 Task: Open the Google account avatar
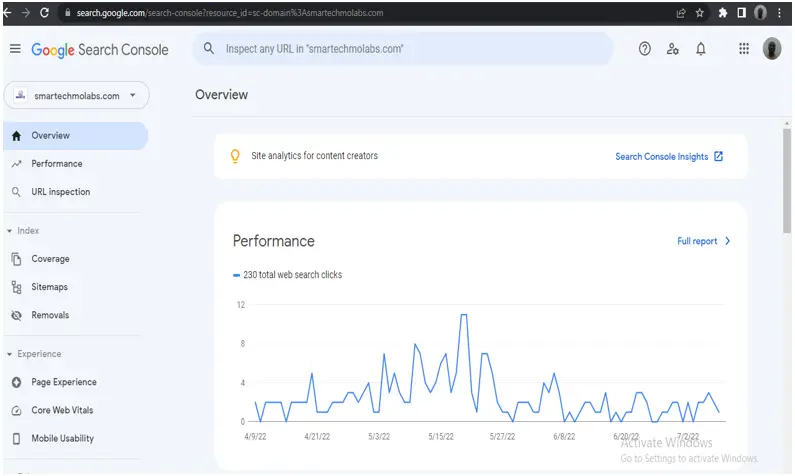[x=772, y=49]
